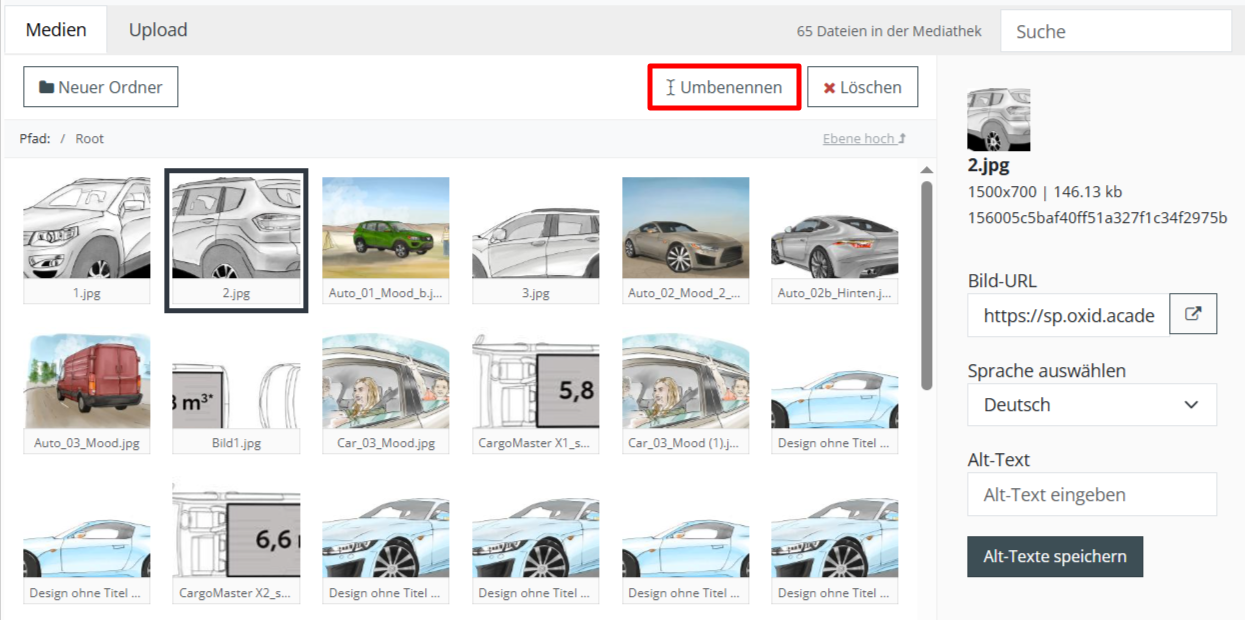This screenshot has height=620, width=1245.
Task: Go up one level with Ebene hoch
Action: coord(864,139)
